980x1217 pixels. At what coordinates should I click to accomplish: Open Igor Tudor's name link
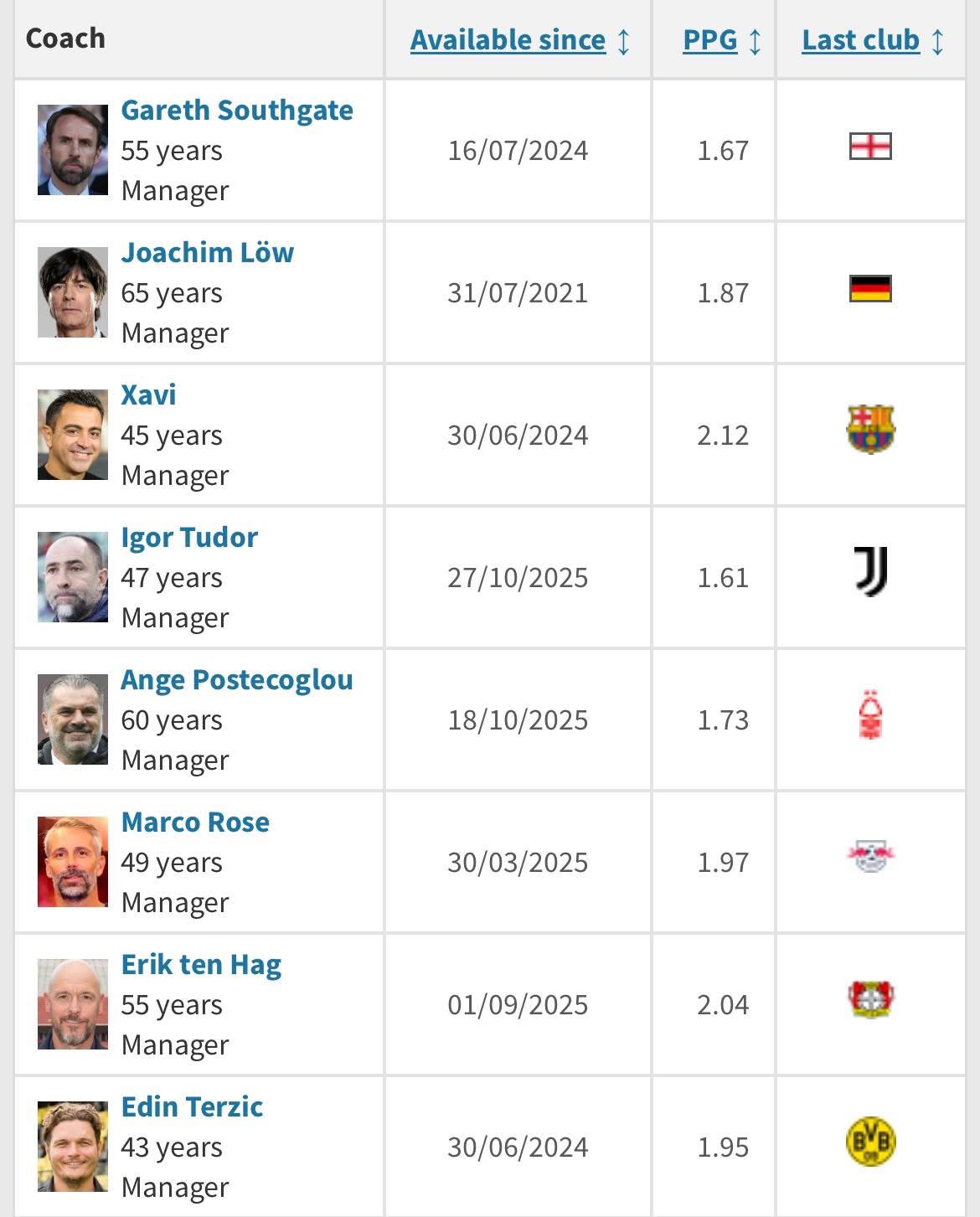189,537
